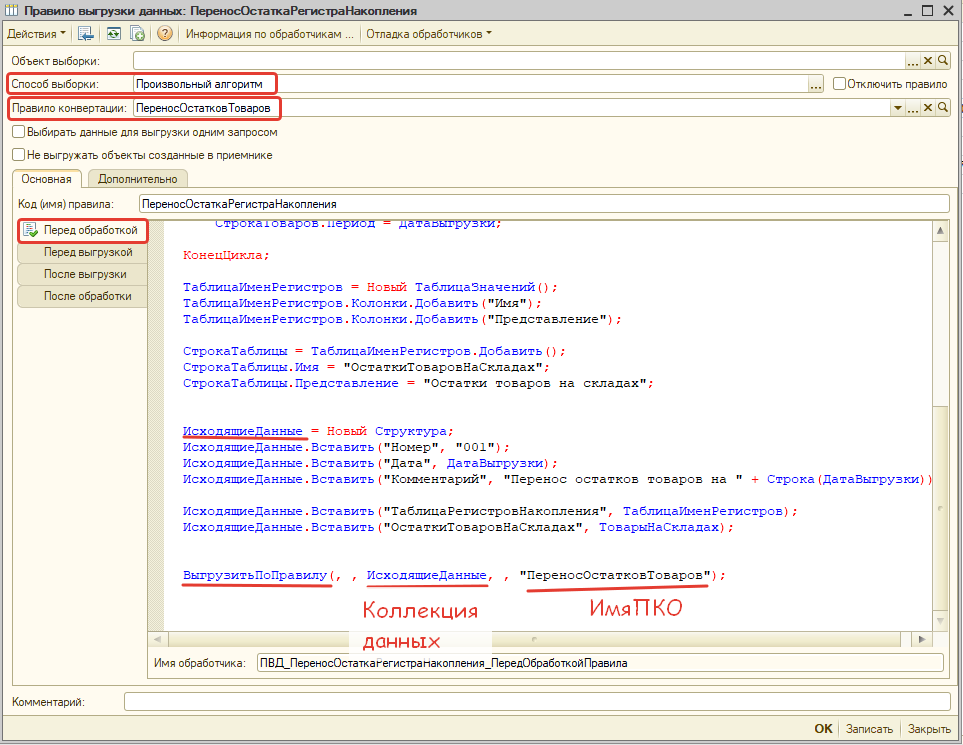
Task: Click the Код (имя) правила field
Action: pos(544,204)
